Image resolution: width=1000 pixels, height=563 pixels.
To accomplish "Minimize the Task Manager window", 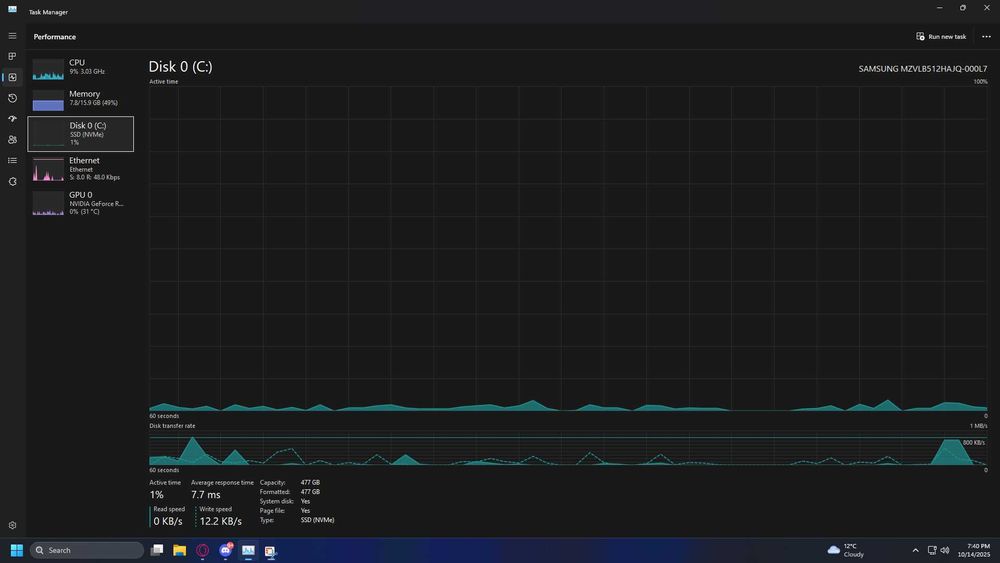I will tap(939, 8).
